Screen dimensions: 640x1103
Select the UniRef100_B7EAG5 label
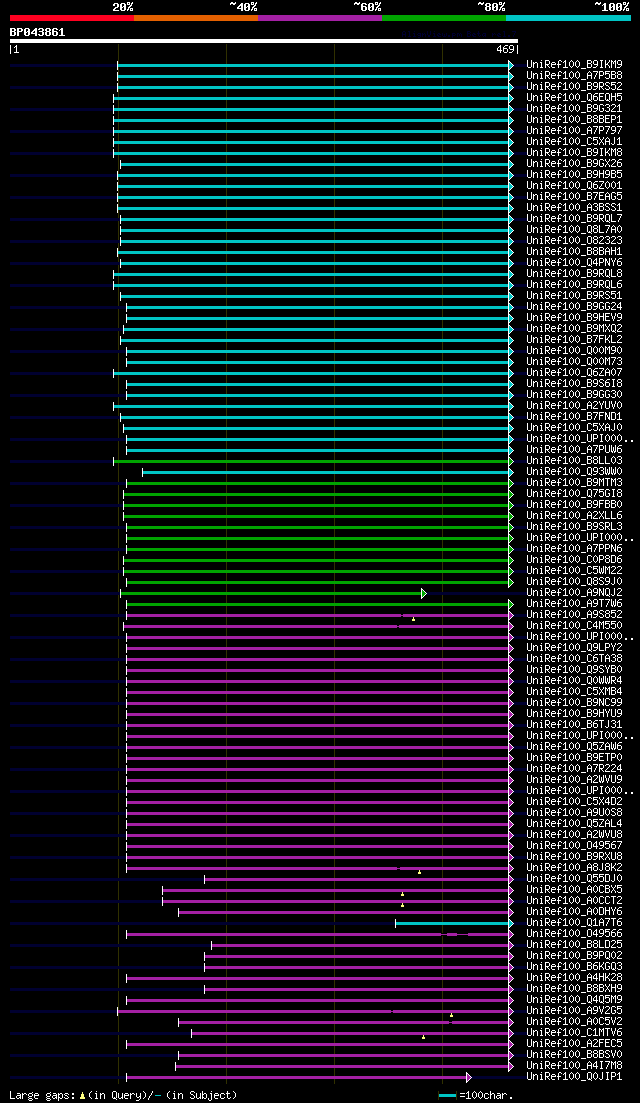(x=574, y=197)
